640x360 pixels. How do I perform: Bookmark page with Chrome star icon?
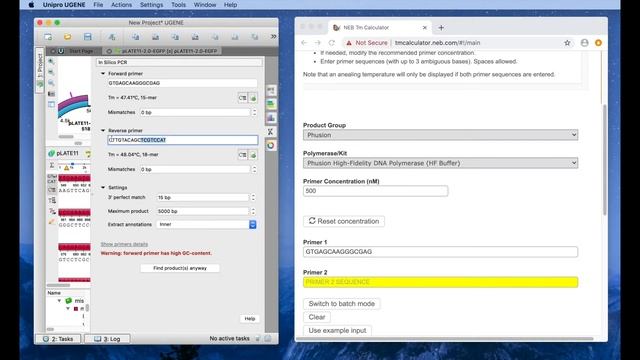567,43
